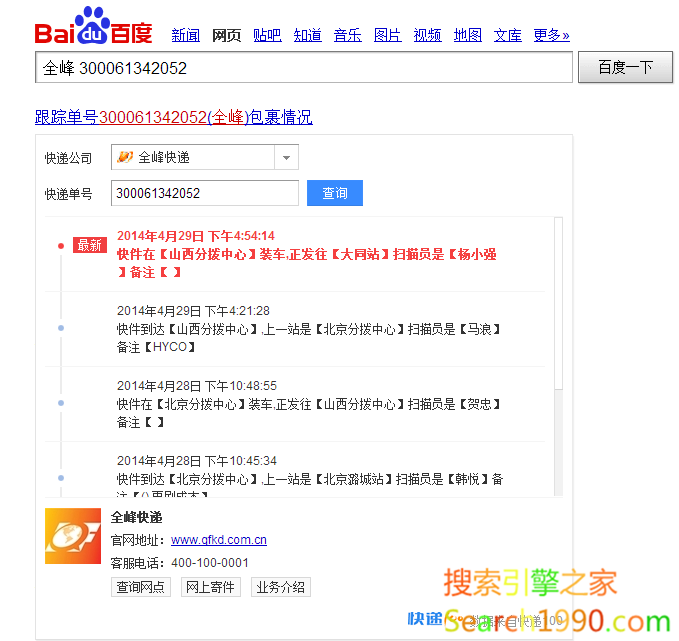The height and width of the screenshot is (641, 679).
Task: Focus the 快递单号 input field
Action: 205,193
